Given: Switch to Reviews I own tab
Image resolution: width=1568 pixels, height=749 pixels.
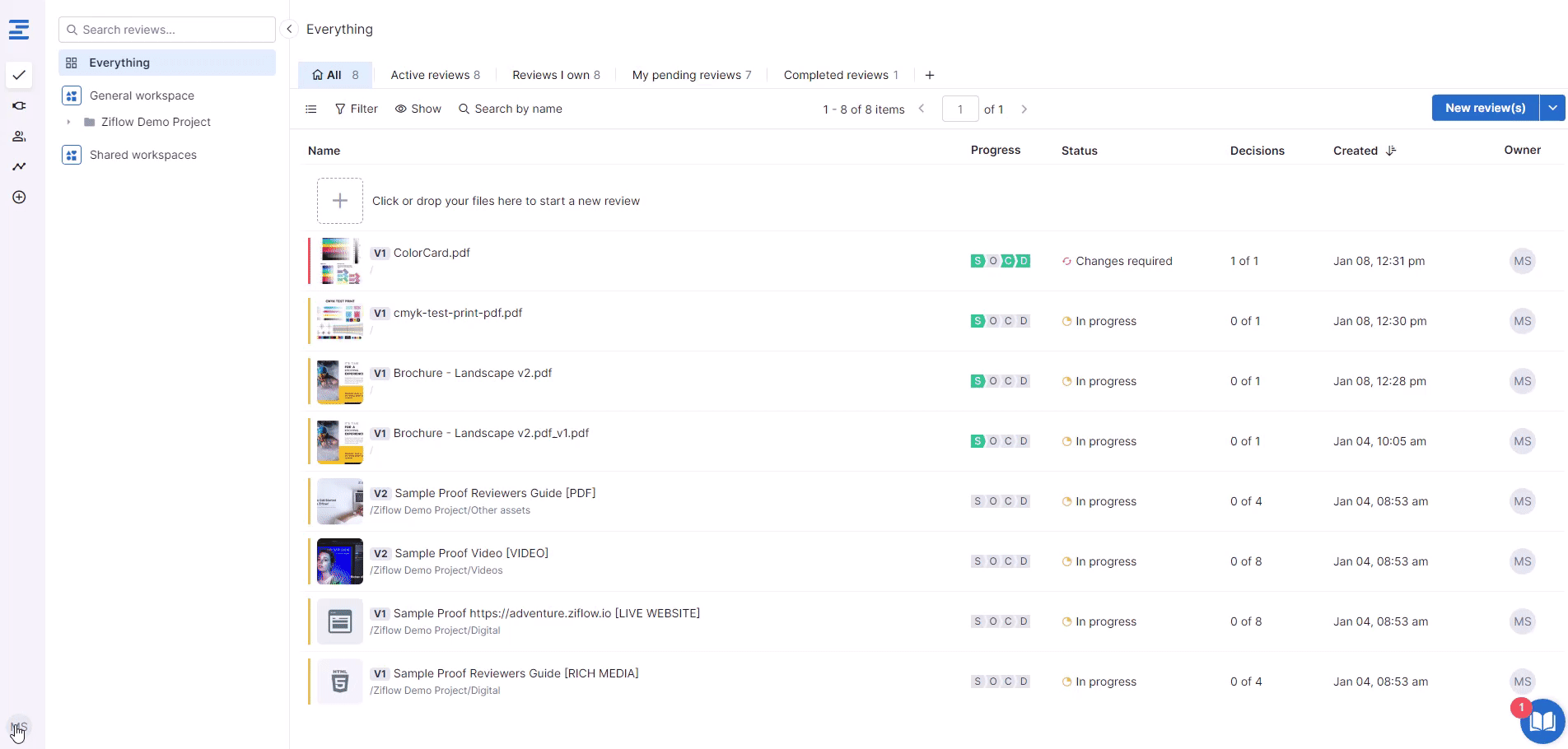Looking at the screenshot, I should 556,75.
